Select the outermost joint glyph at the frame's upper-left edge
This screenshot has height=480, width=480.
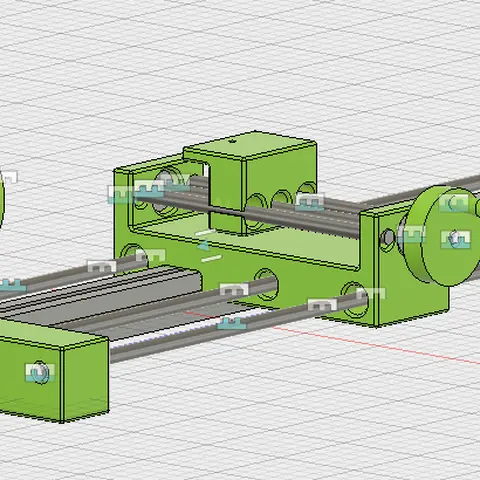(x=121, y=194)
